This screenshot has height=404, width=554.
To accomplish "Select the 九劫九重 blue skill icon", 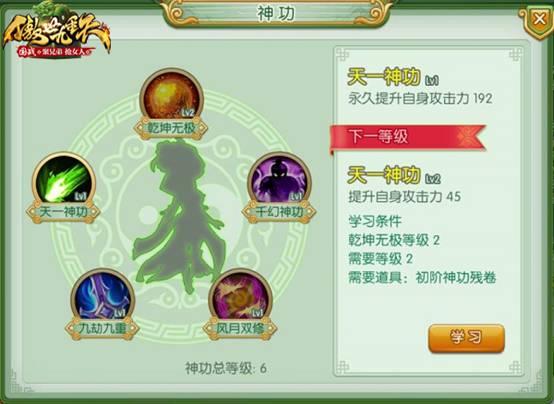I will [103, 297].
